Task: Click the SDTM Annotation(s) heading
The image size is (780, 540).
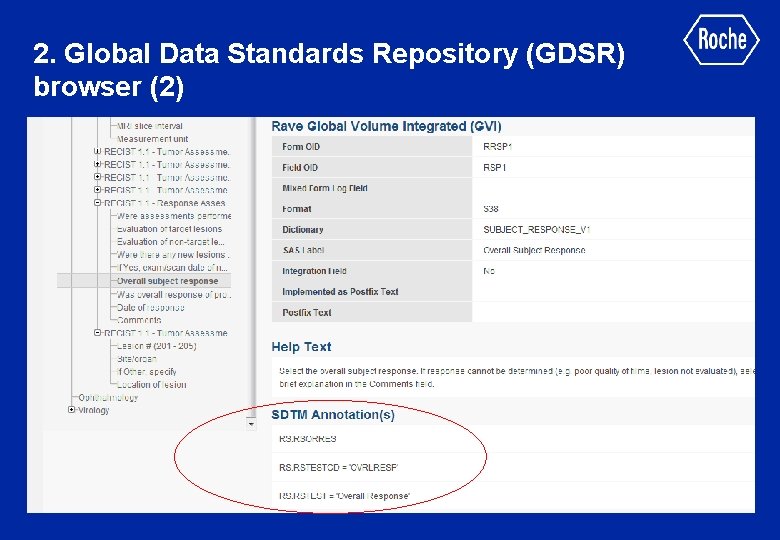Action: [x=333, y=415]
